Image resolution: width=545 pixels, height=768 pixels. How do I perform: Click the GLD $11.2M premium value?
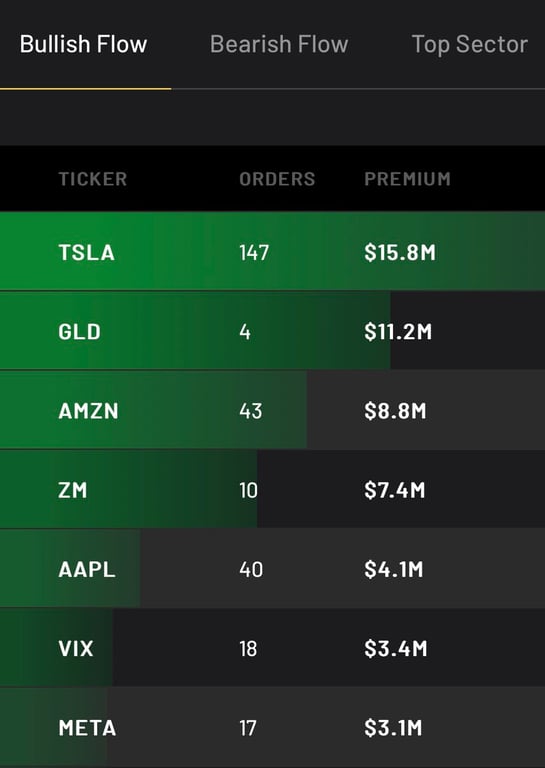point(398,332)
